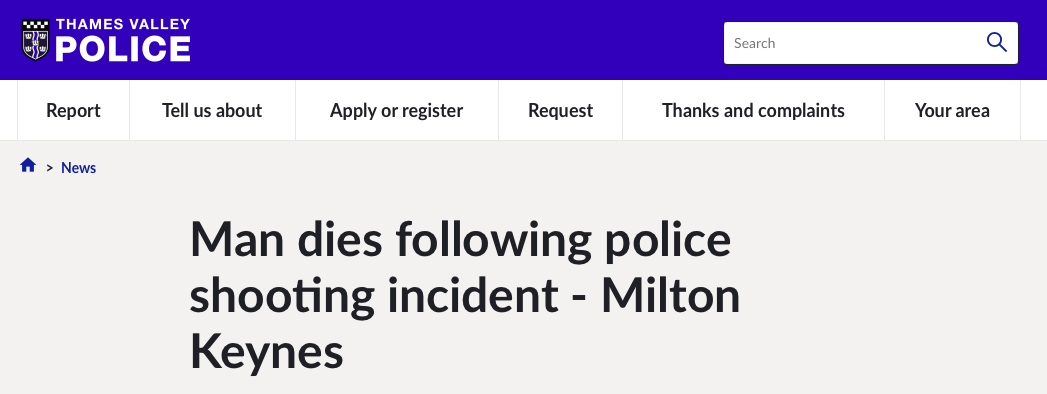The image size is (1047, 394).
Task: Click the word Keynes in headline
Action: coord(266,353)
